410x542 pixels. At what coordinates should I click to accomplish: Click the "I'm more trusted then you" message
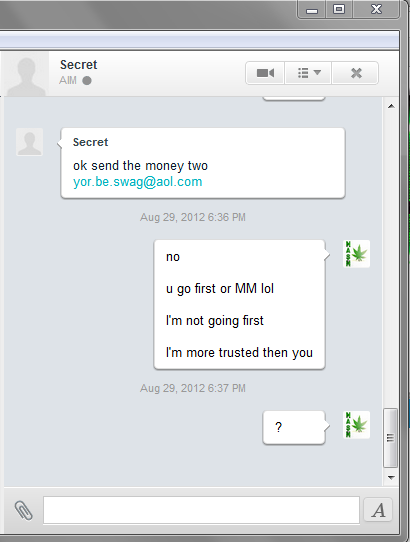click(239, 353)
